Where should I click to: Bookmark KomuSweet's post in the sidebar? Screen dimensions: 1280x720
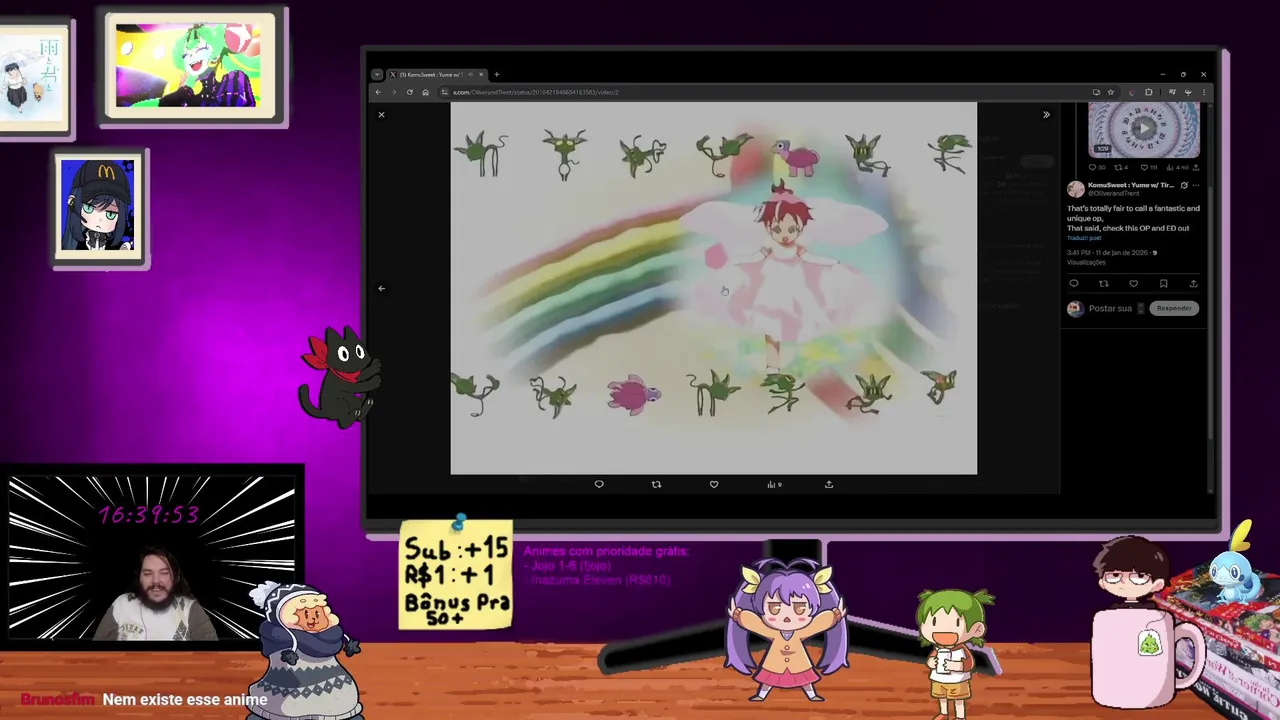1164,284
